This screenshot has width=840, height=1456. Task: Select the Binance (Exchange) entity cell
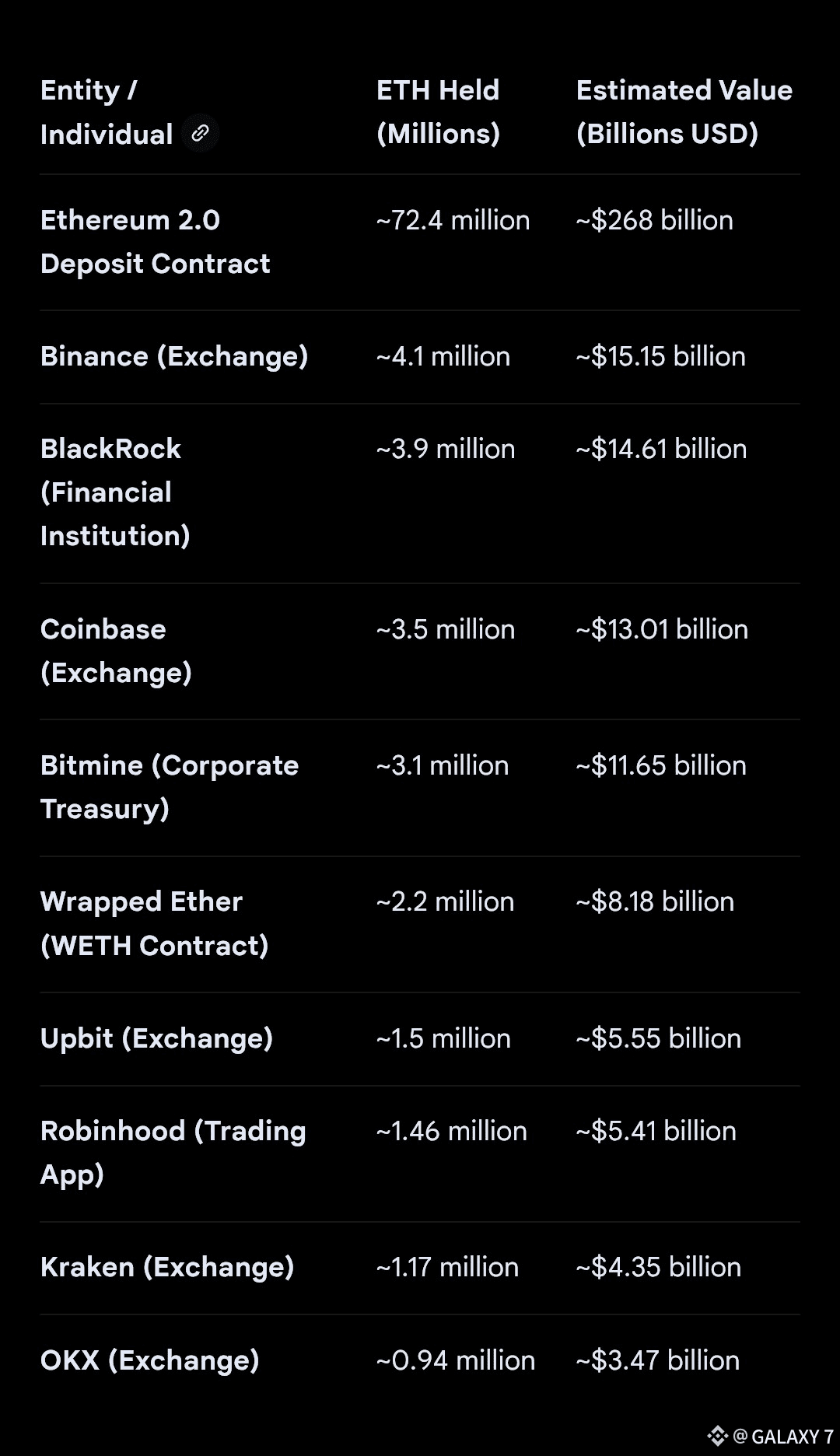pyautogui.click(x=174, y=356)
